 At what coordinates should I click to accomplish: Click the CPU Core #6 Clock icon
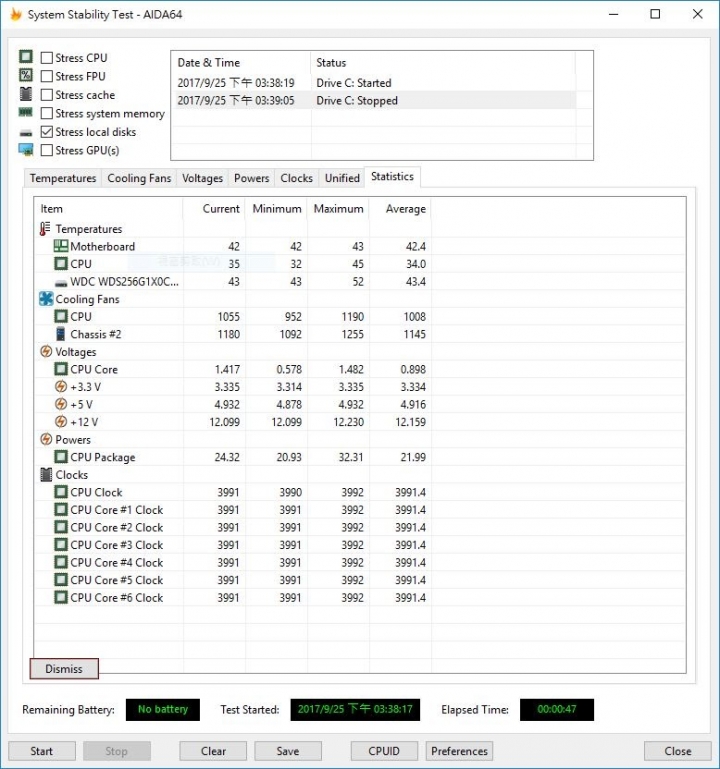click(x=61, y=597)
